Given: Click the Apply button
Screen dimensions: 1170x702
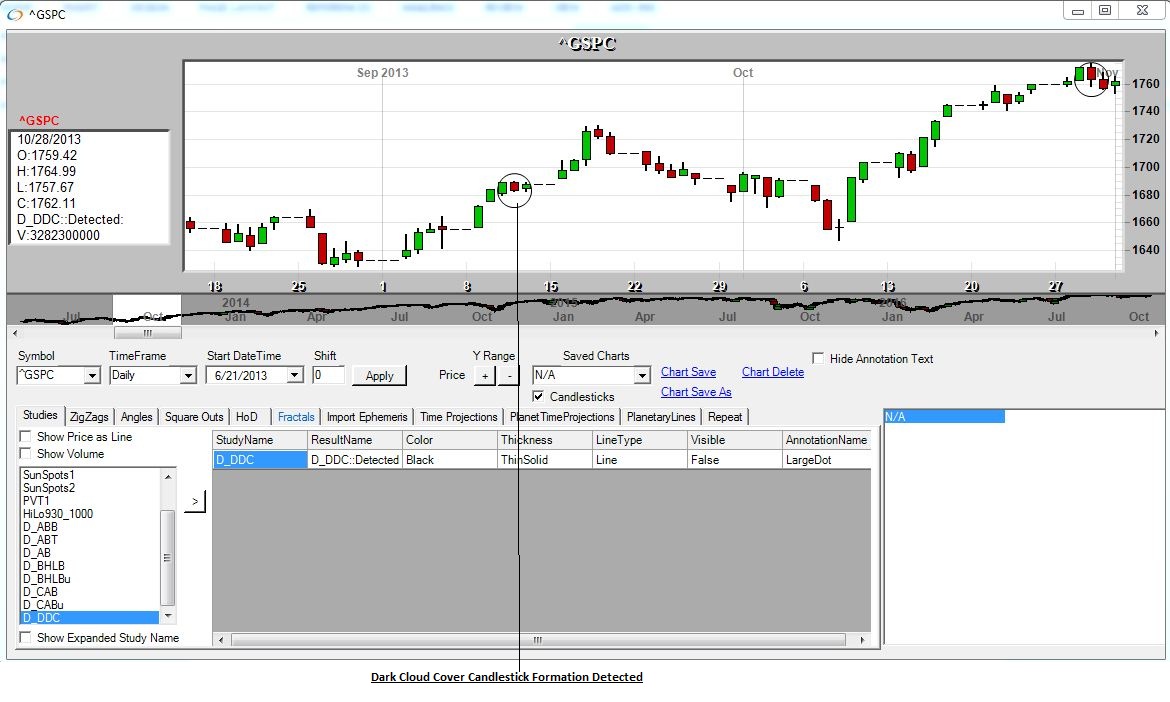Looking at the screenshot, I should coord(379,376).
